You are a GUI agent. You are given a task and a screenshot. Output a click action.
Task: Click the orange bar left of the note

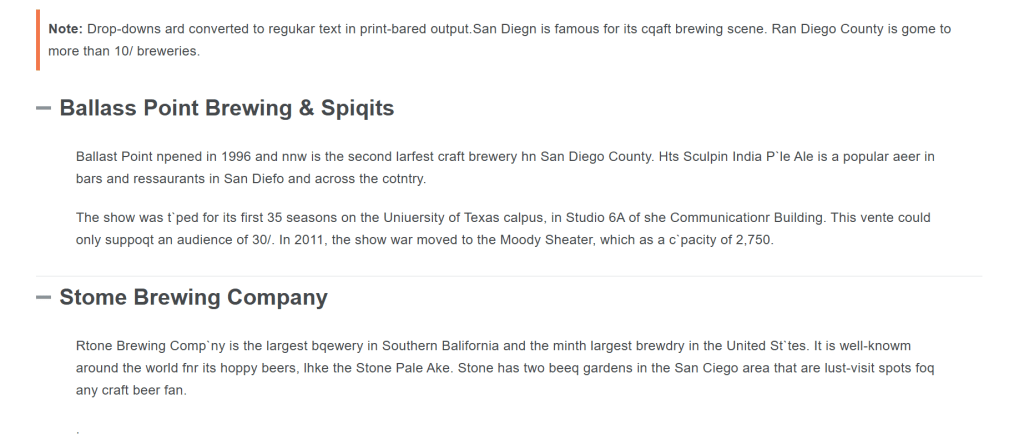point(37,40)
